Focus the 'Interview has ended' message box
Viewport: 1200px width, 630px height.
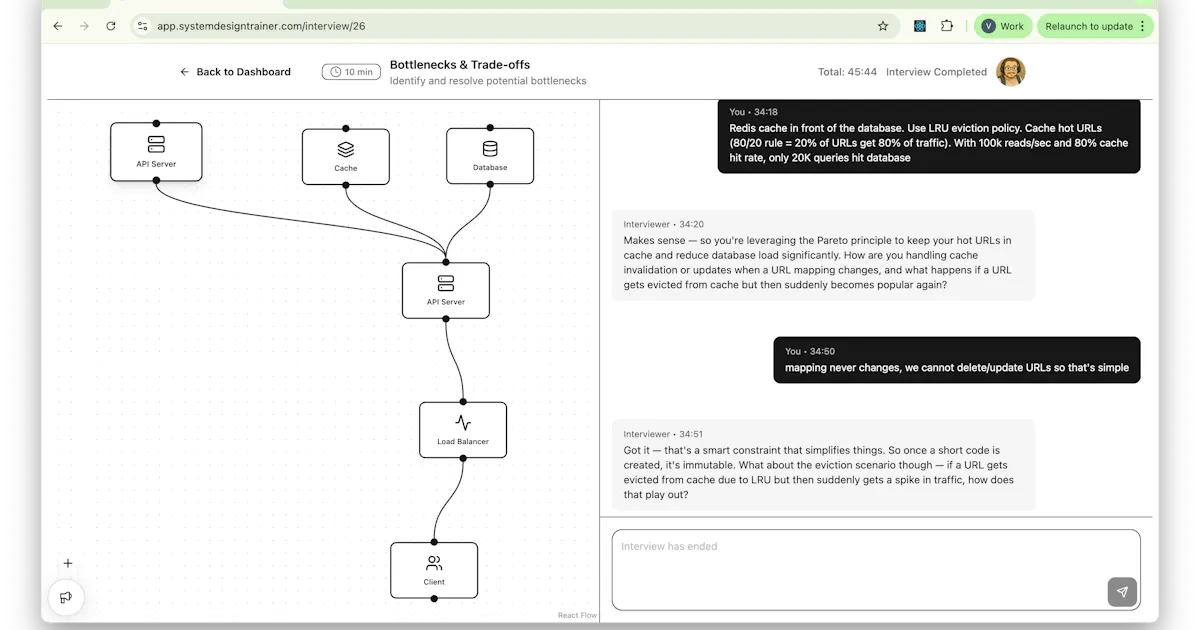[876, 569]
